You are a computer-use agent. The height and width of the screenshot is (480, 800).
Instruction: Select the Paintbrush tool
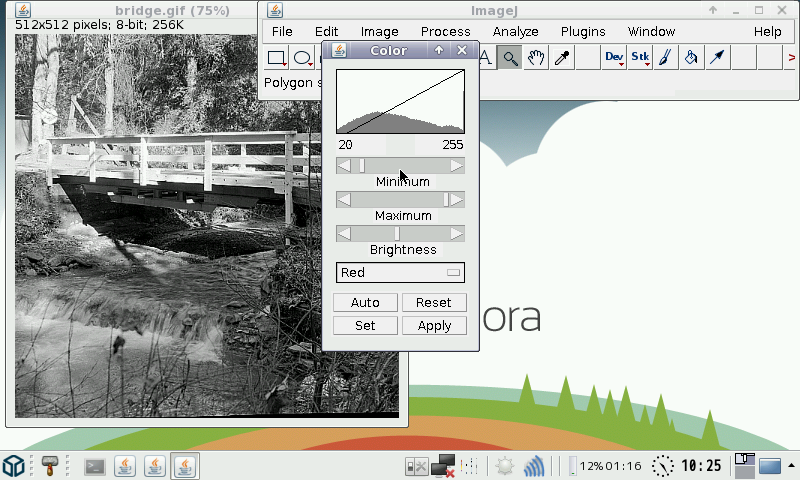(x=665, y=58)
